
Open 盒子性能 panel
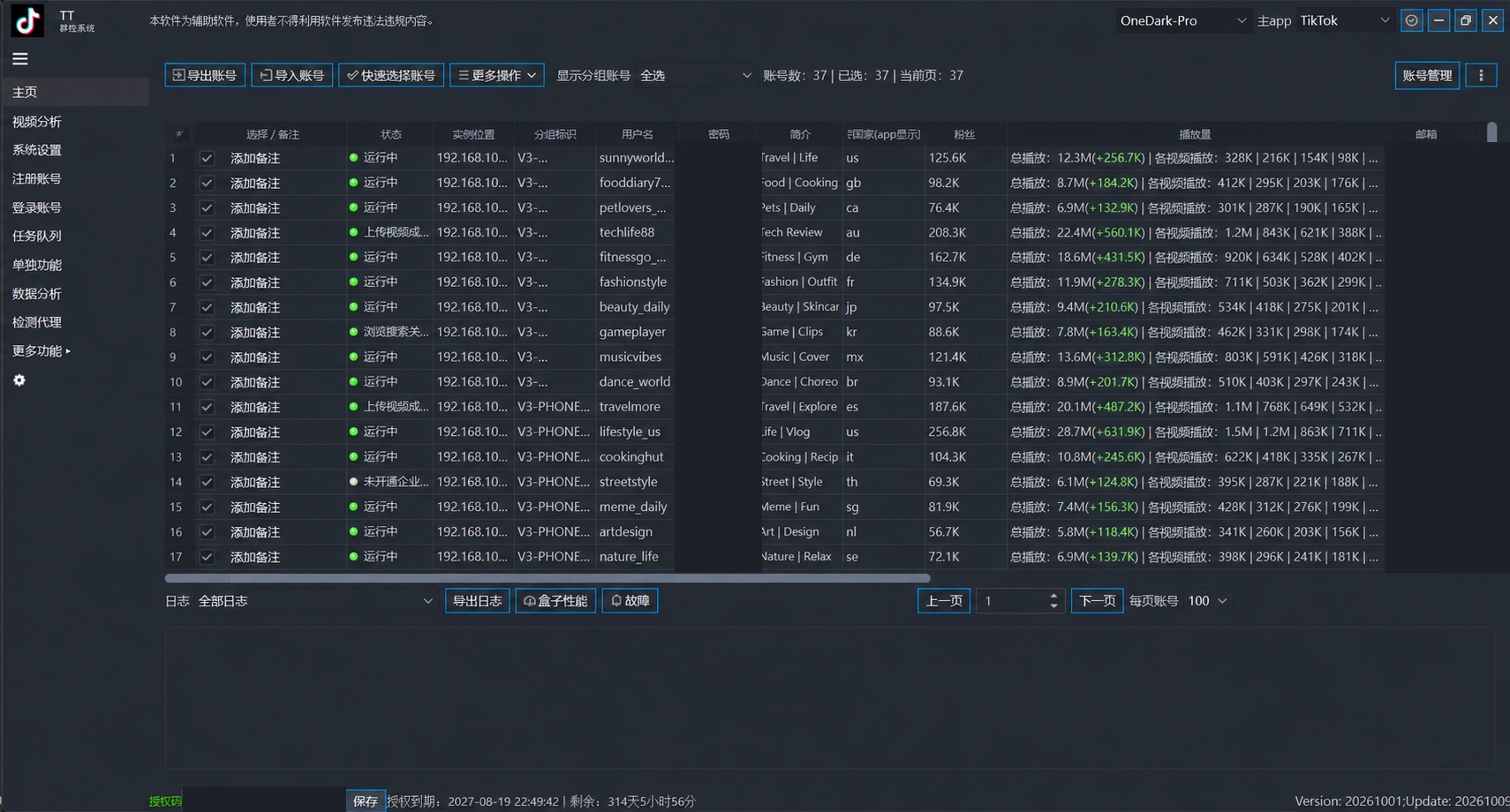[x=555, y=601]
